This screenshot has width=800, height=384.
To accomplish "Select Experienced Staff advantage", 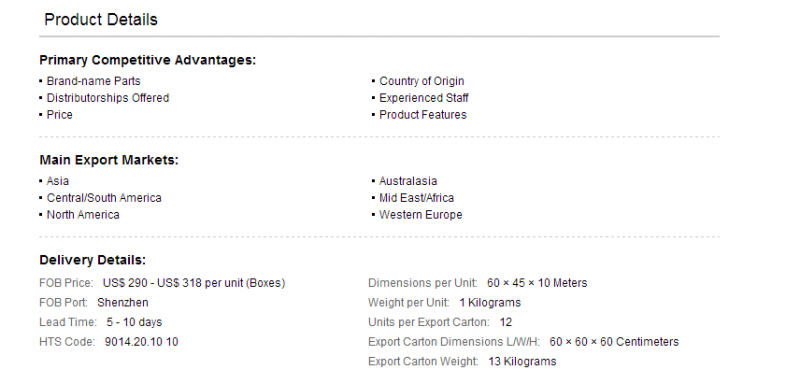I will pos(423,98).
